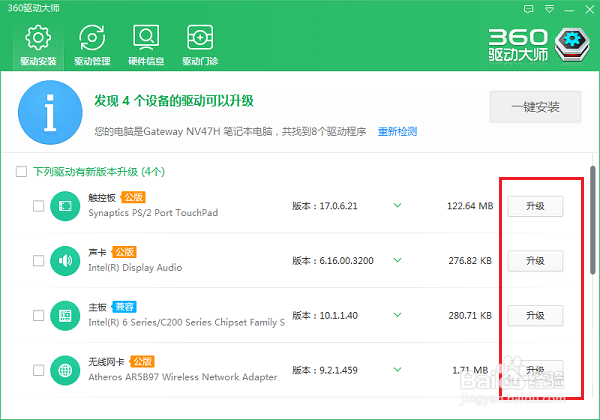
Task: Click 升级 for the Synaptics TouchPad
Action: [535, 206]
